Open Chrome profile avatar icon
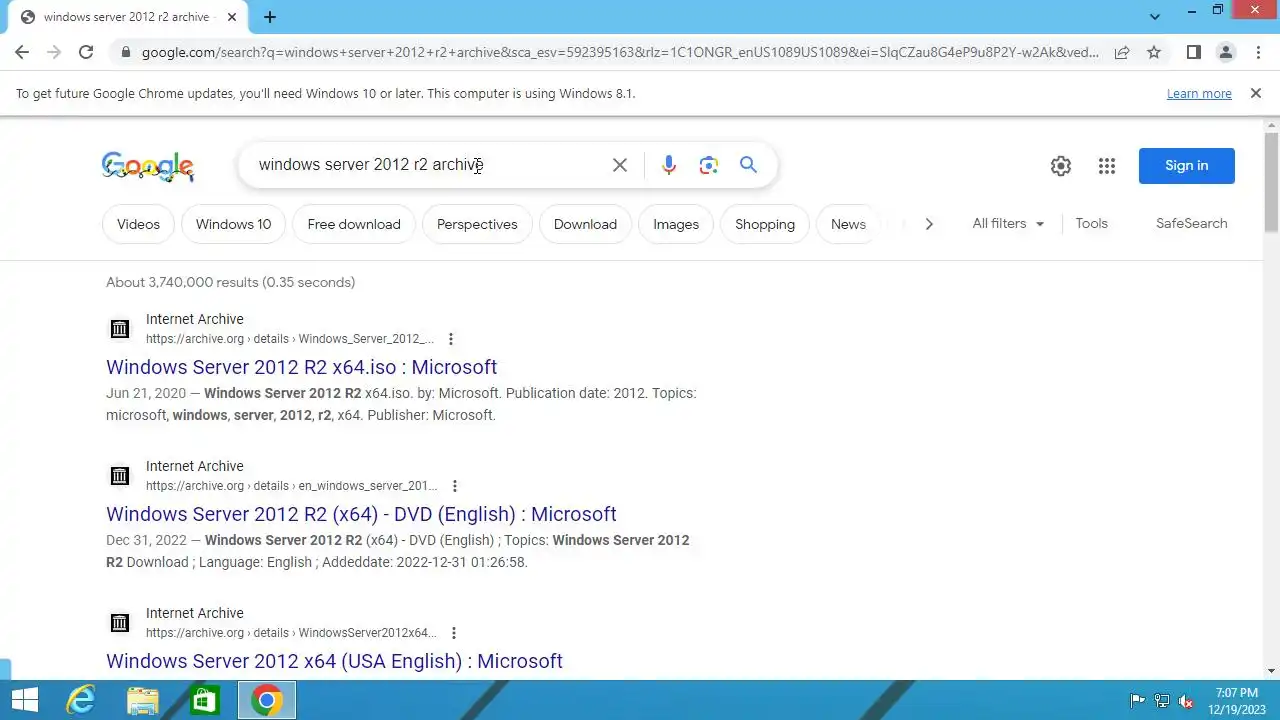 pos(1225,52)
